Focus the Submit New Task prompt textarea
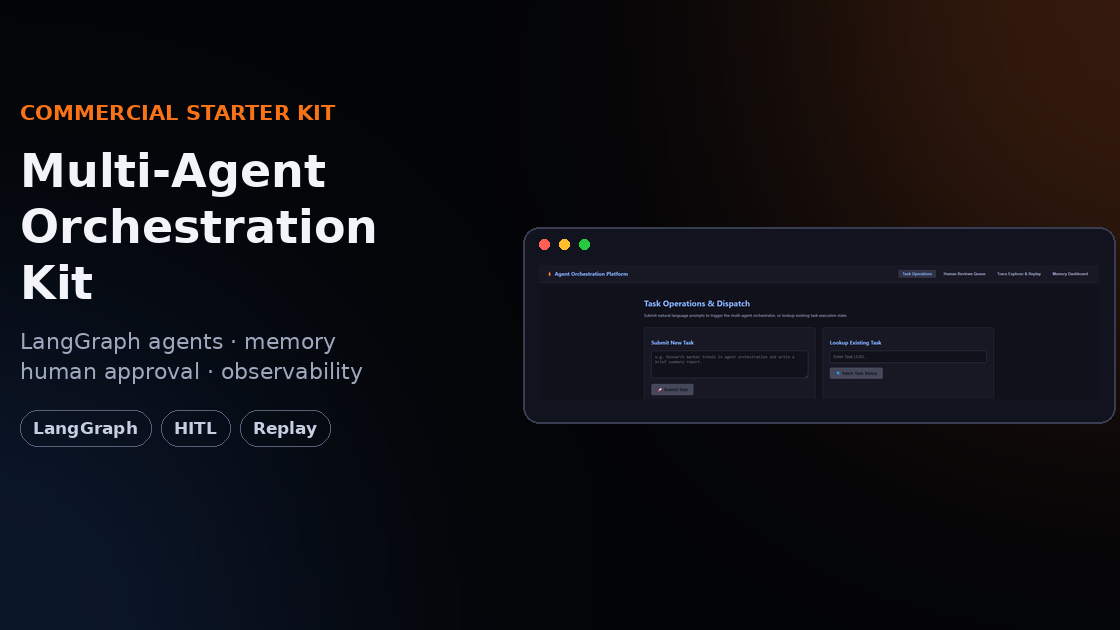This screenshot has height=630, width=1120. (729, 364)
